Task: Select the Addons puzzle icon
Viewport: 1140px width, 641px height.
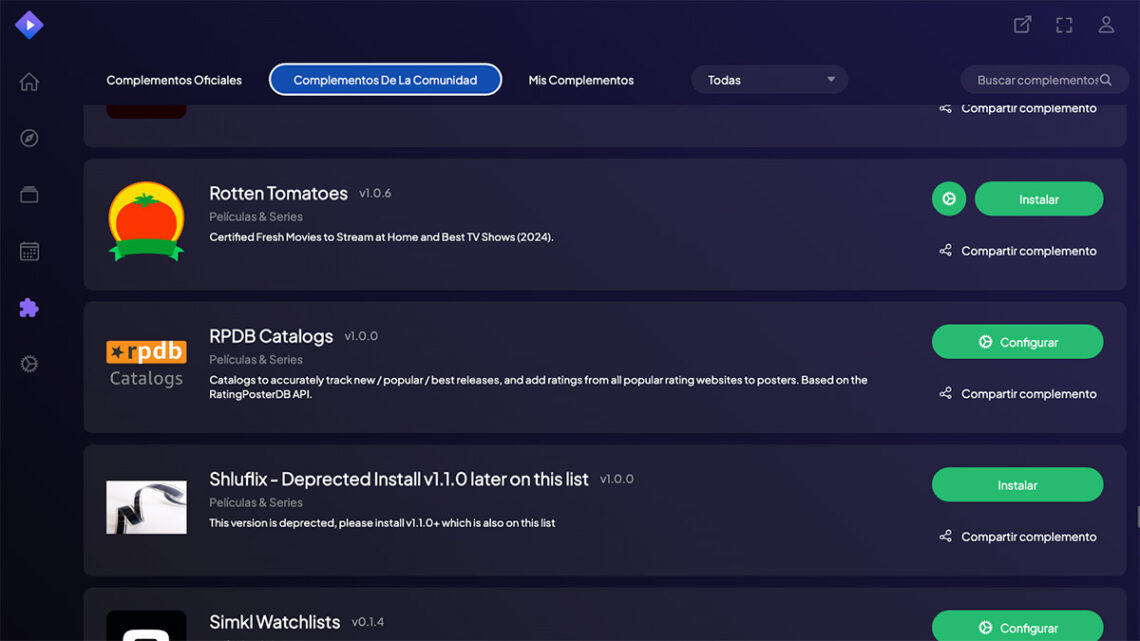Action: [x=29, y=307]
